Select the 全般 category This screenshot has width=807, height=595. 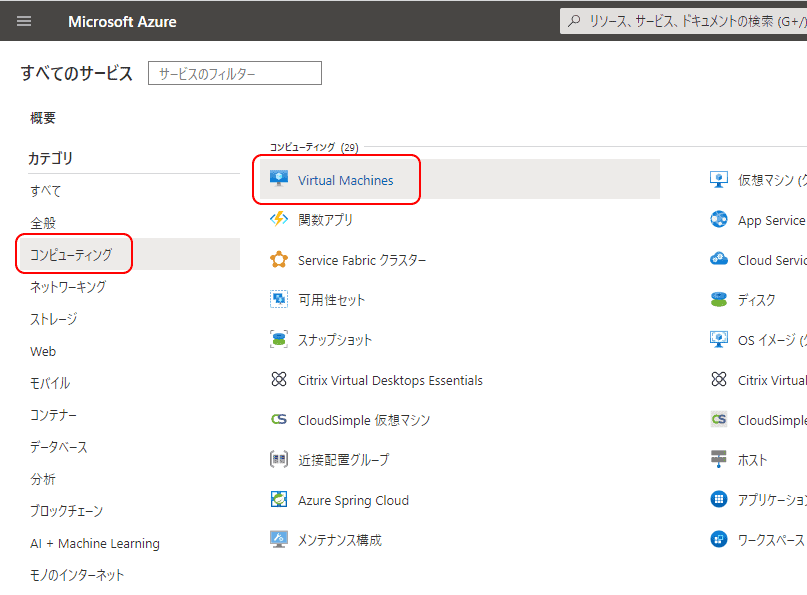[43, 223]
